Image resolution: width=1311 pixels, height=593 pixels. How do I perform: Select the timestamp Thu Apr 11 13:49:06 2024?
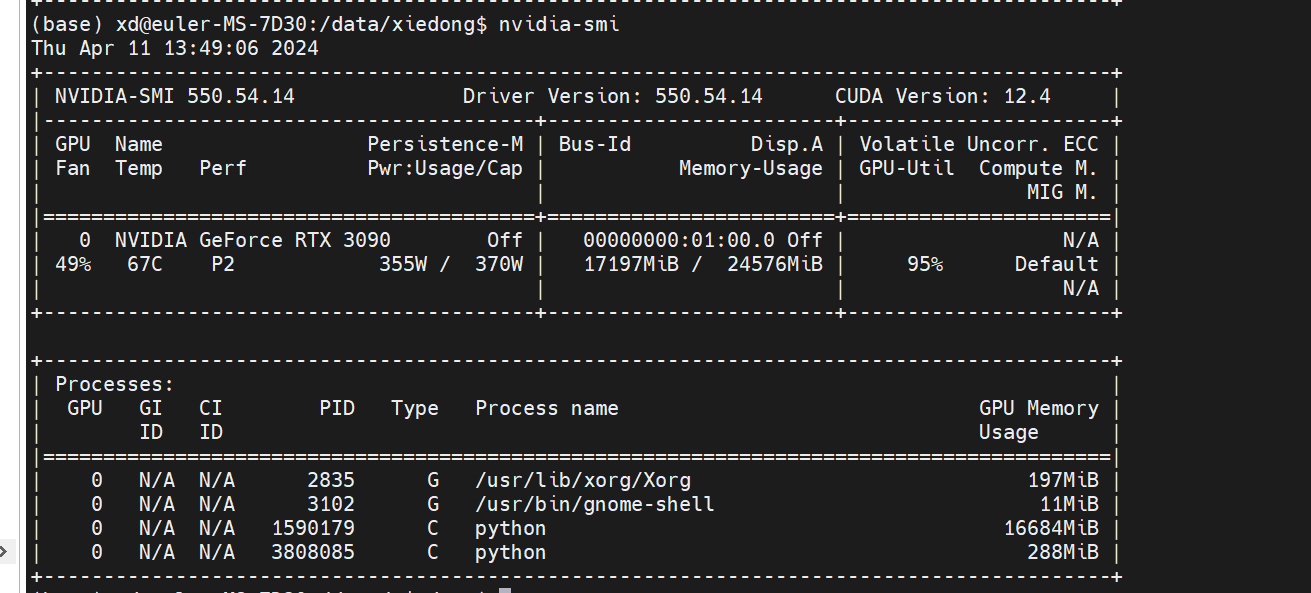click(x=175, y=48)
